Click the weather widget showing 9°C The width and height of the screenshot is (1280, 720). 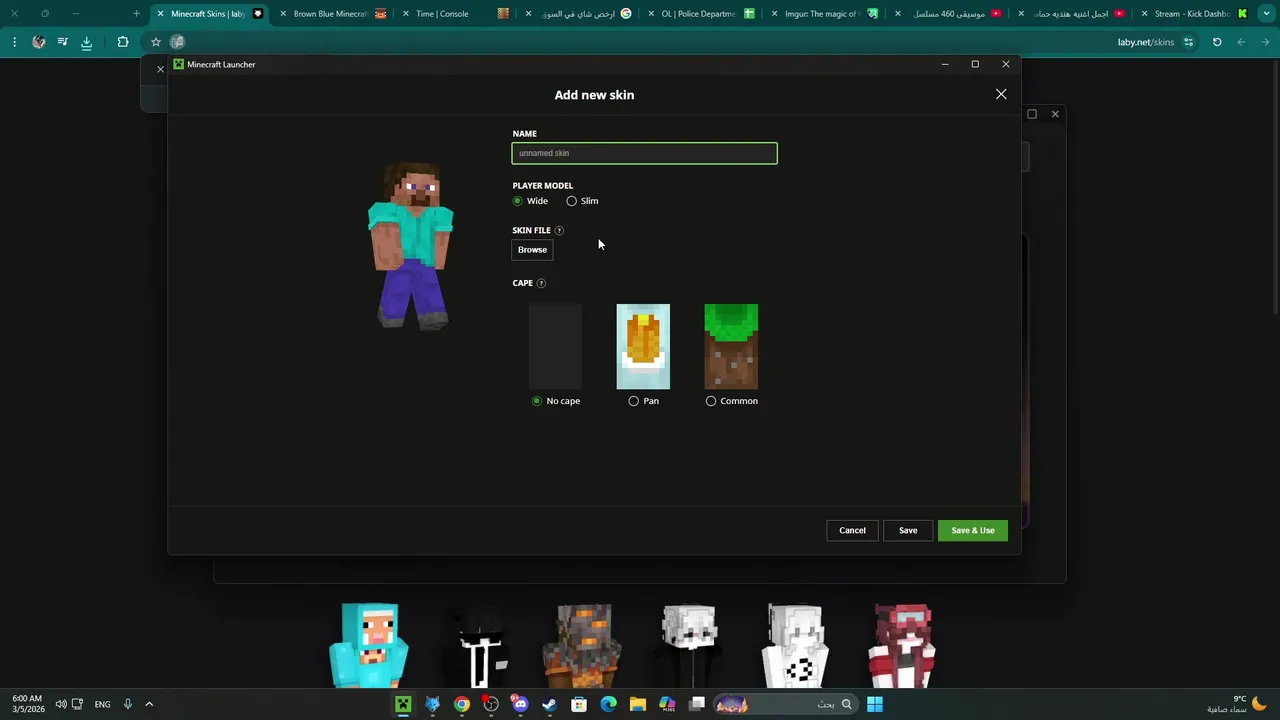pyautogui.click(x=1237, y=704)
